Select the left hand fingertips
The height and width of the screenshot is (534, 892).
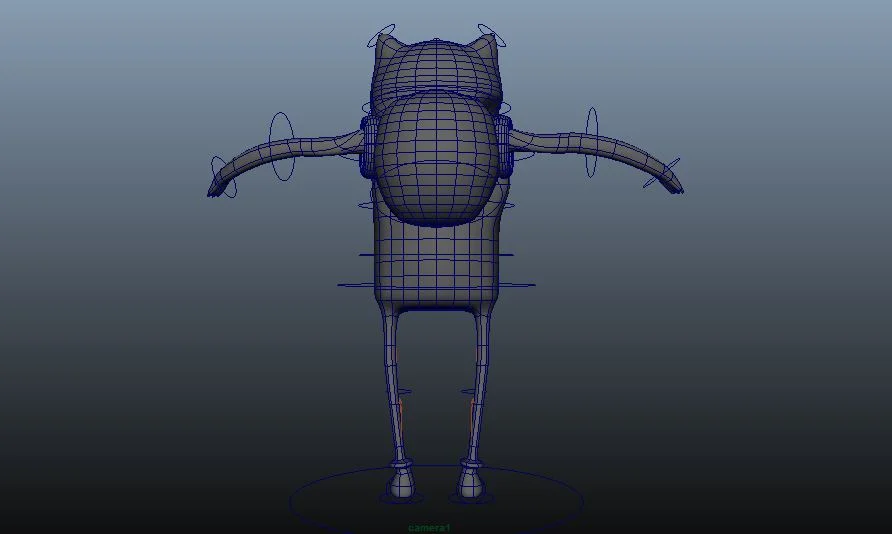click(x=214, y=192)
